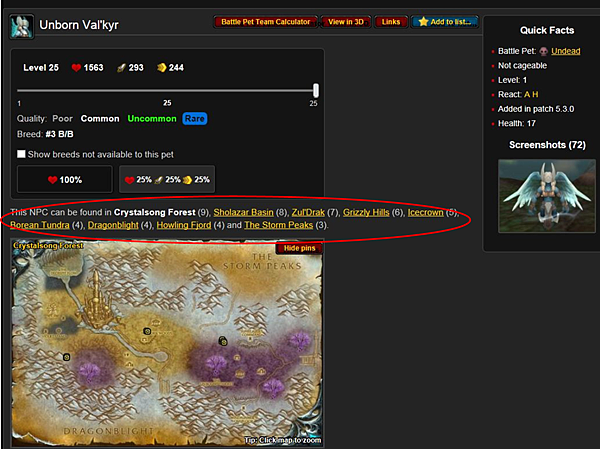This screenshot has height=449, width=600.
Task: Choose the 25% 25% 25% balanced breed
Action: click(167, 180)
